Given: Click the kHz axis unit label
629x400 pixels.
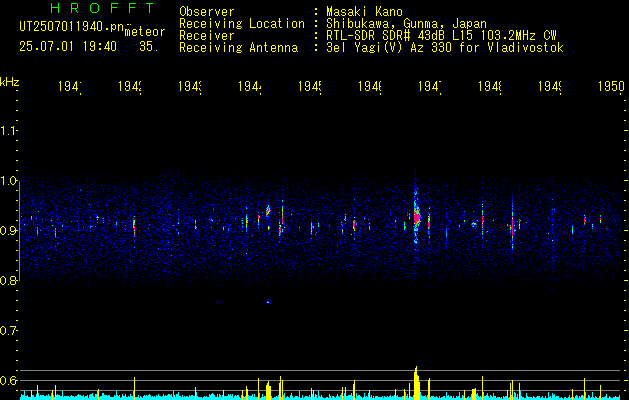Looking at the screenshot, I should [x=10, y=82].
